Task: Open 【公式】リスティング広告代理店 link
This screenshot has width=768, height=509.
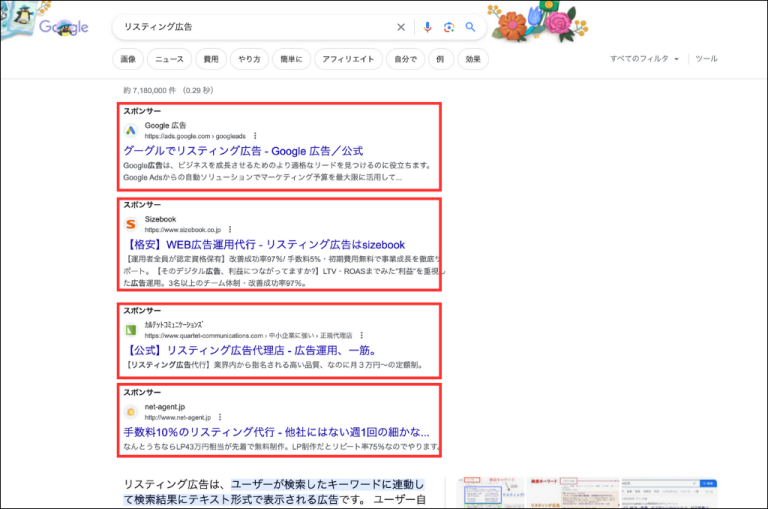Action: [251, 350]
